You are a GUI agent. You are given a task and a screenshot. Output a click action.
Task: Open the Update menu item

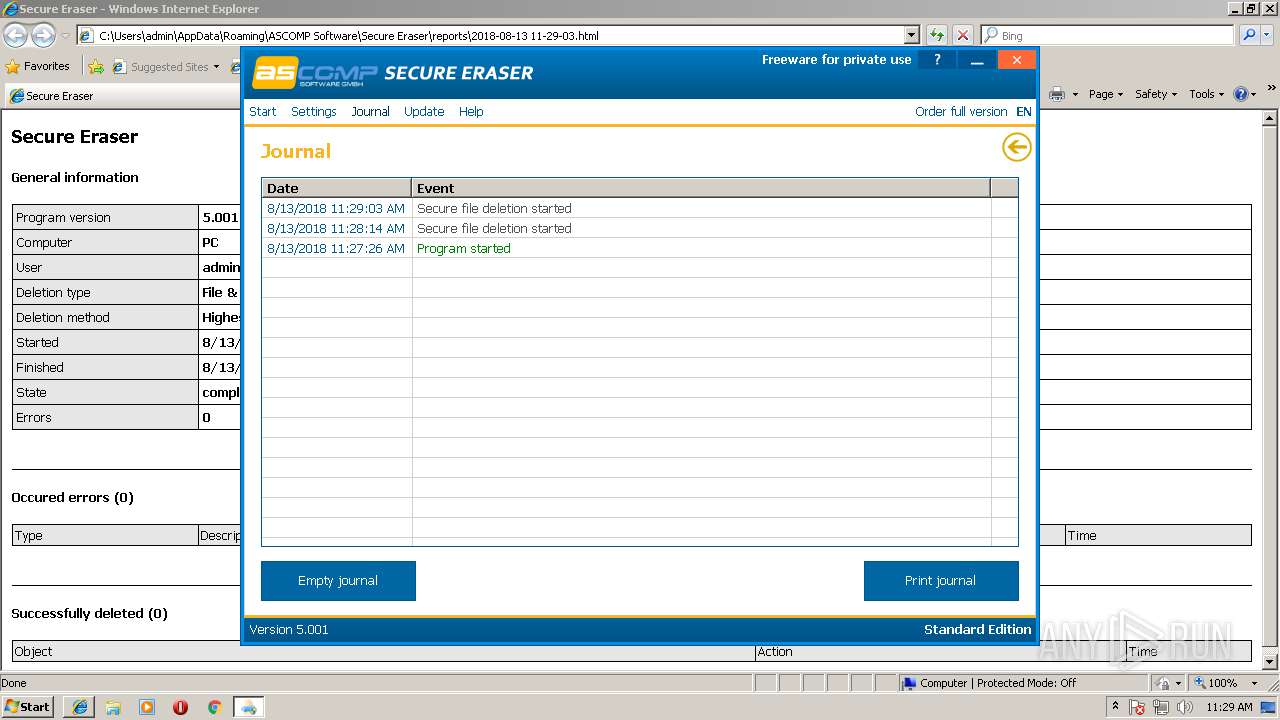pyautogui.click(x=424, y=111)
